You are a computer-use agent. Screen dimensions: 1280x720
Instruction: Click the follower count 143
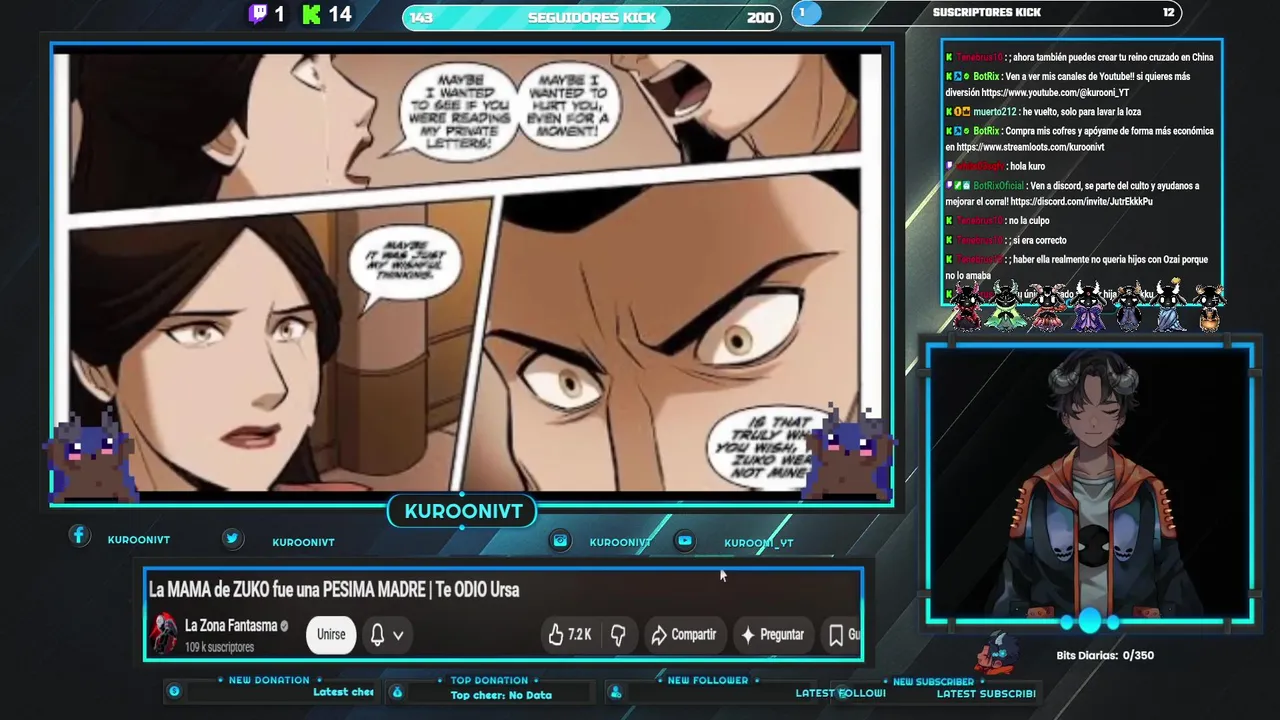[421, 17]
